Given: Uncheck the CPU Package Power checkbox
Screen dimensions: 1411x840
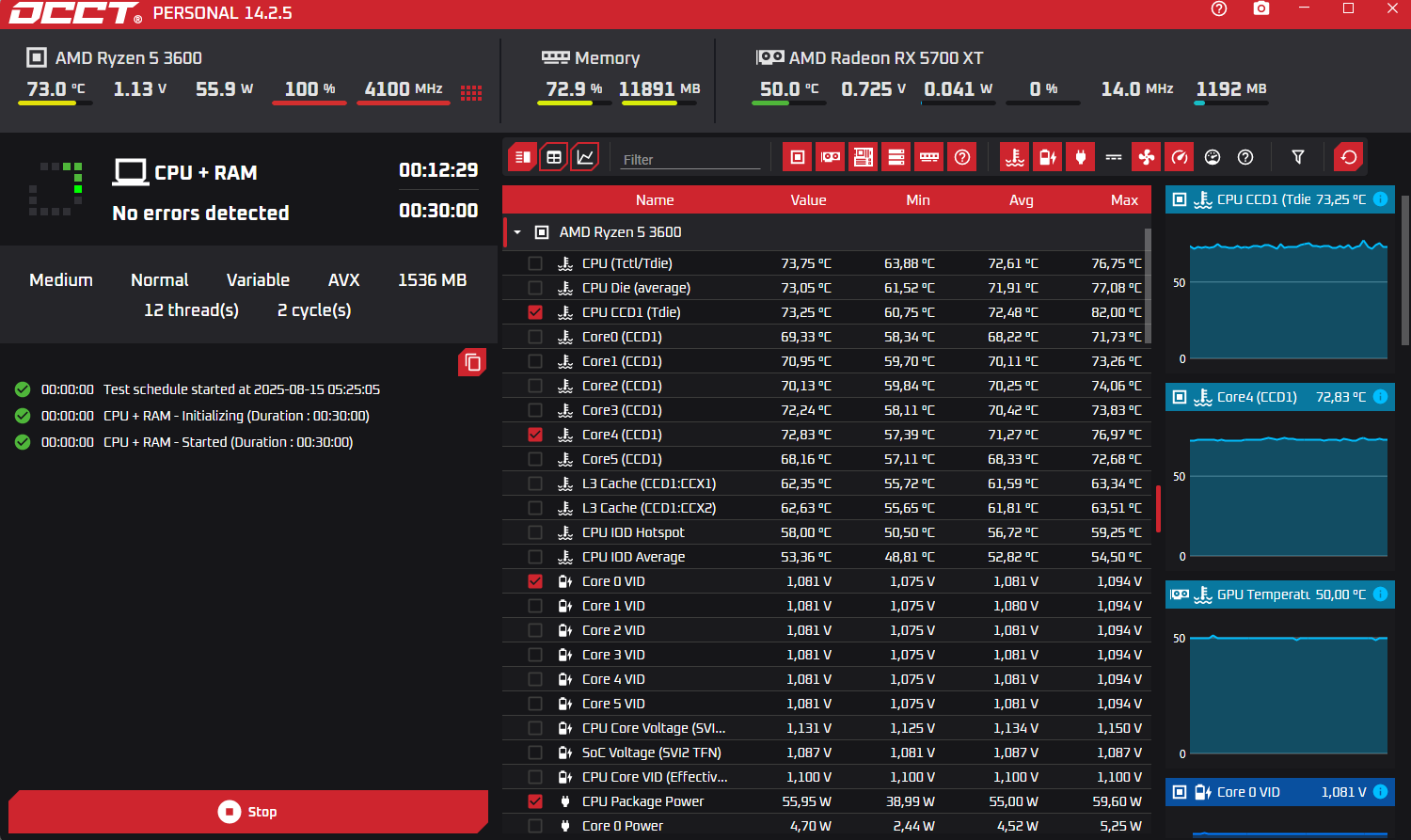Looking at the screenshot, I should (535, 801).
